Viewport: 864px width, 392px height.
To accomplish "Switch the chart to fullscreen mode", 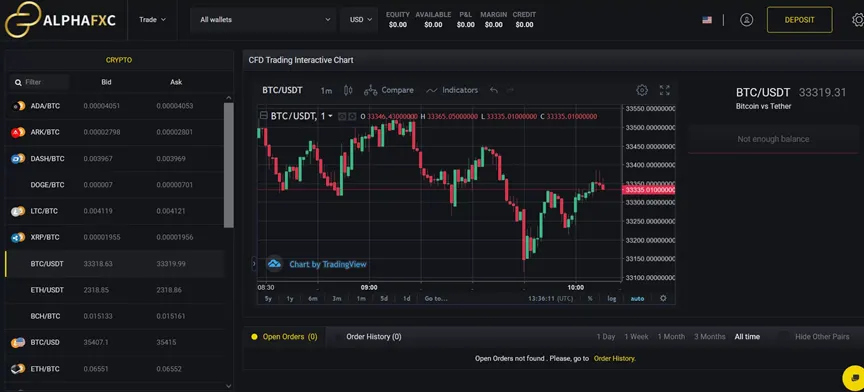I will click(x=665, y=90).
